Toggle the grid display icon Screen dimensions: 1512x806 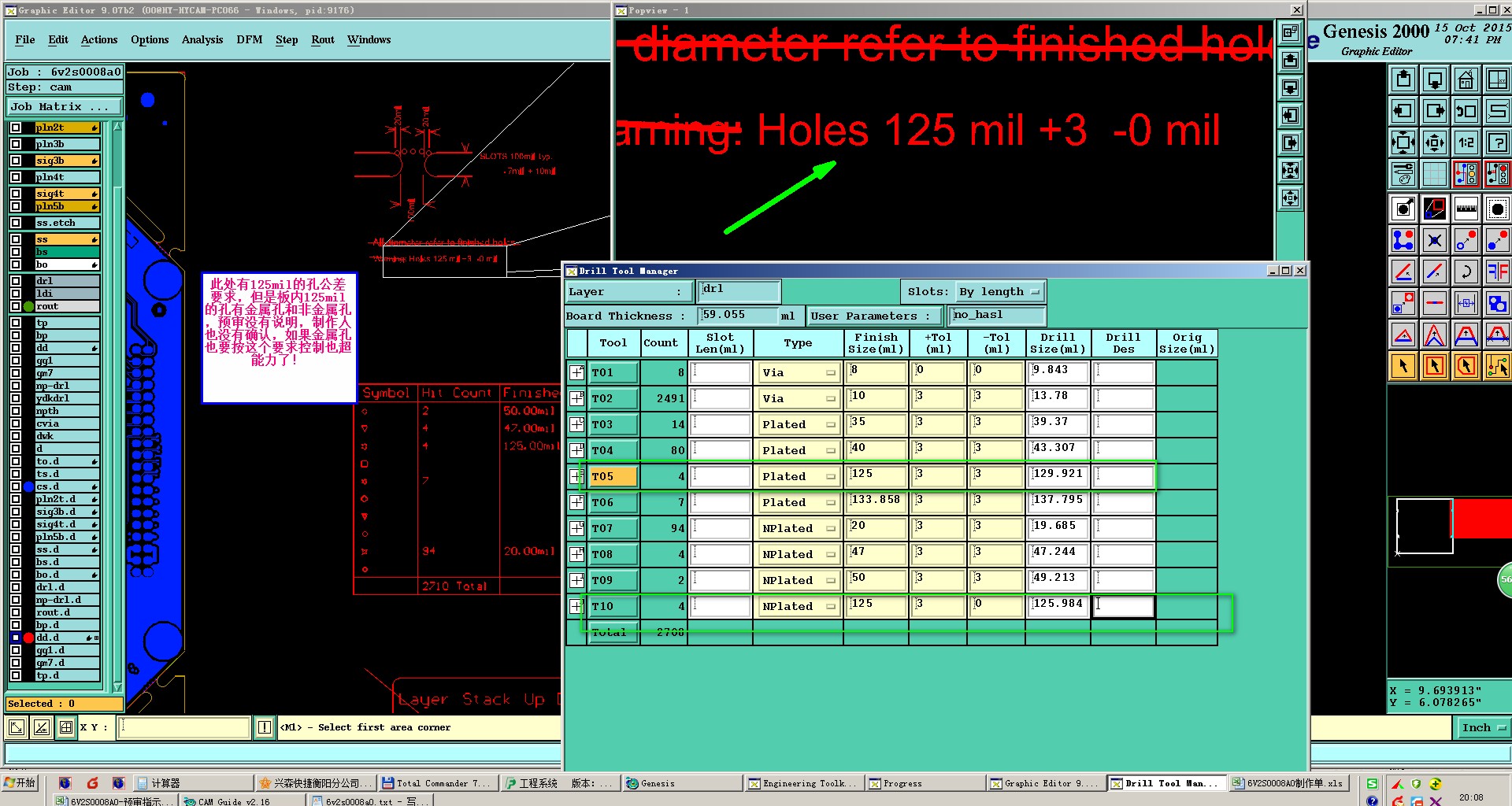1435,174
